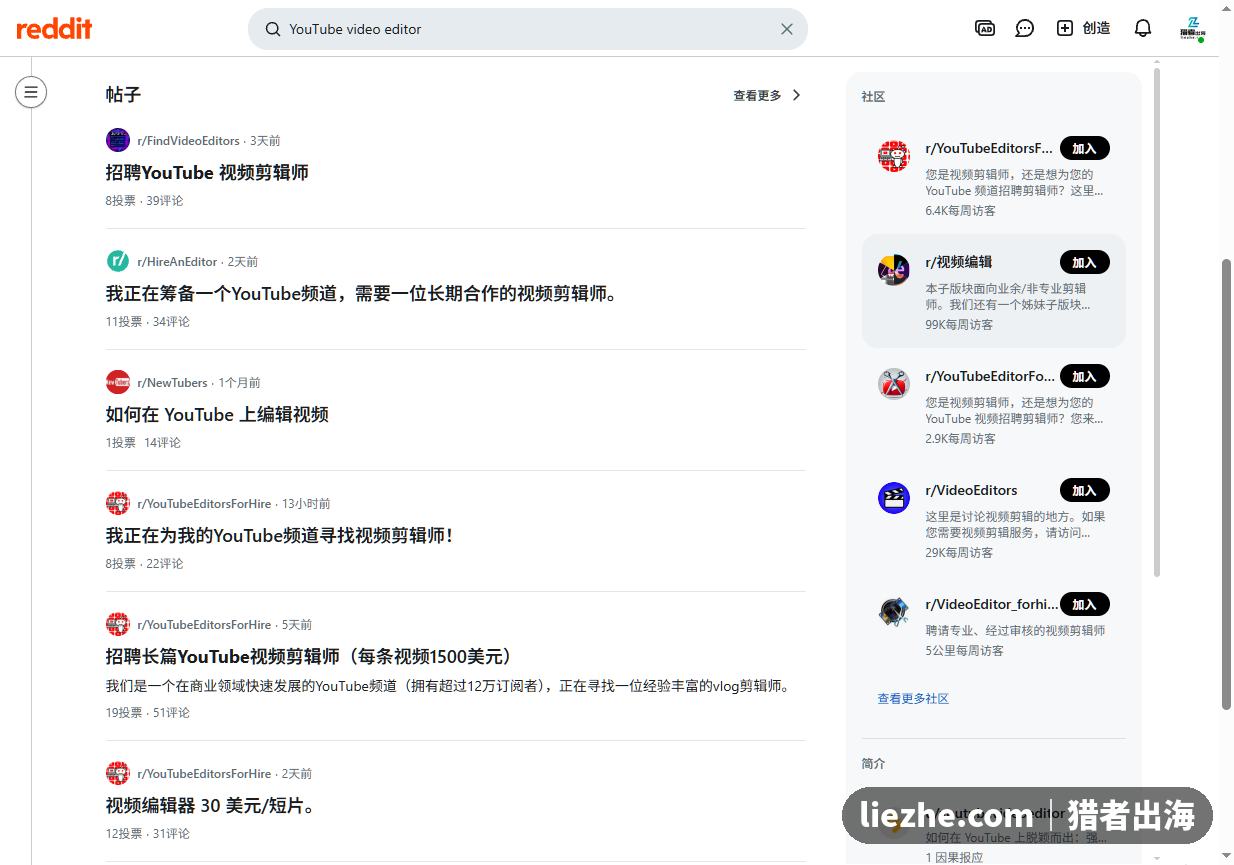Open post 招聘长篇YouTube视频剪辑师
The image size is (1234, 865).
tap(313, 656)
